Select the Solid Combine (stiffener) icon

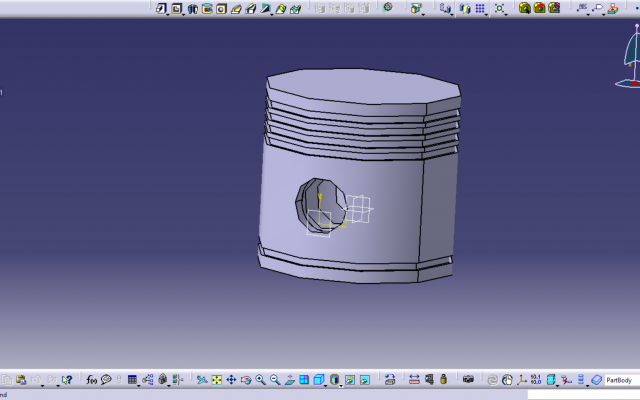tap(266, 9)
